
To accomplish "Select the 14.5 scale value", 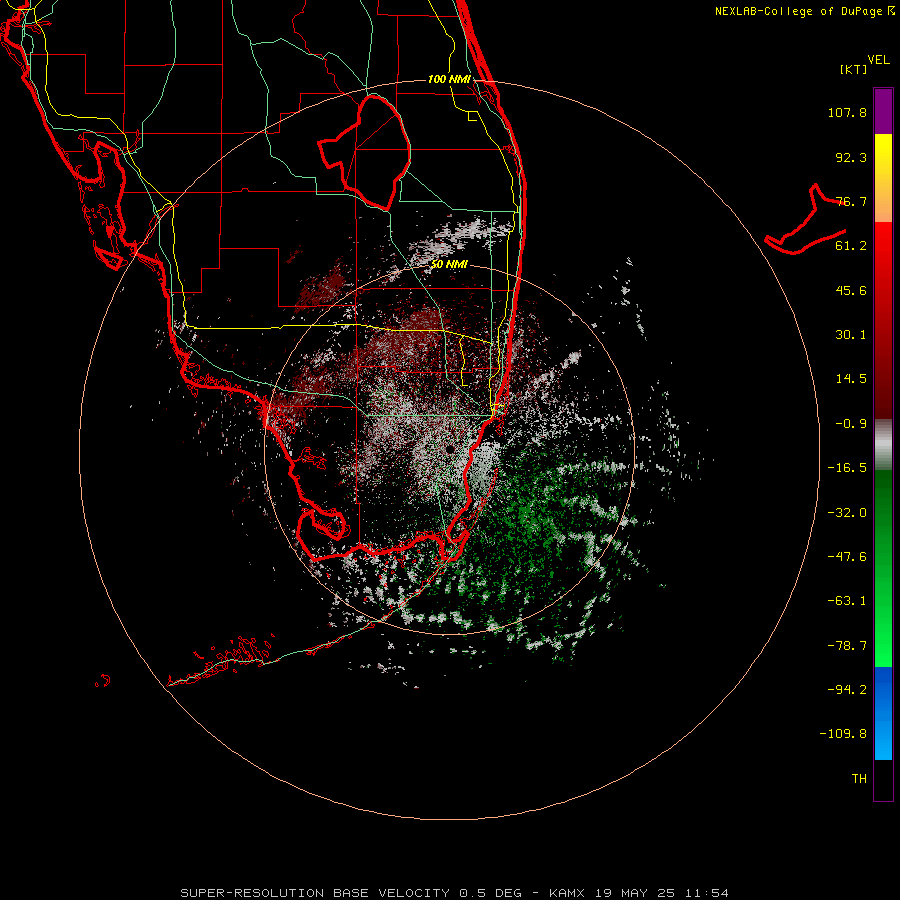I will click(851, 379).
